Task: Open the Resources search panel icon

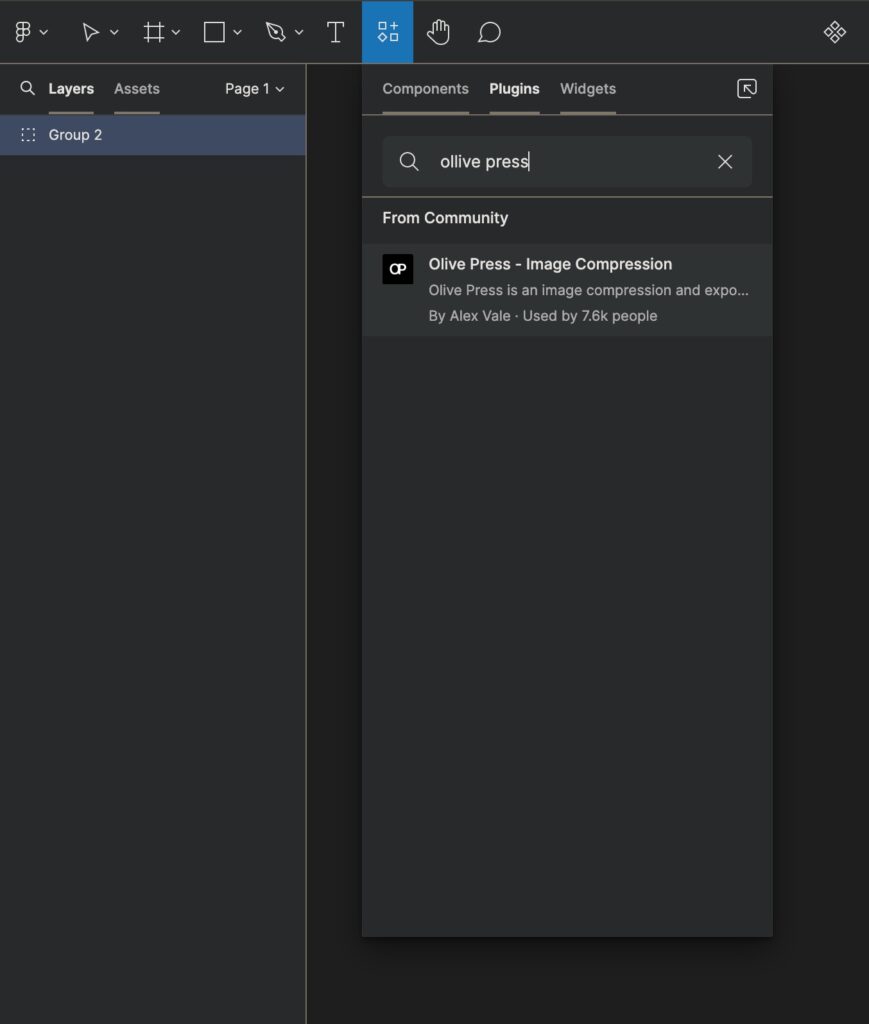Action: pos(746,88)
